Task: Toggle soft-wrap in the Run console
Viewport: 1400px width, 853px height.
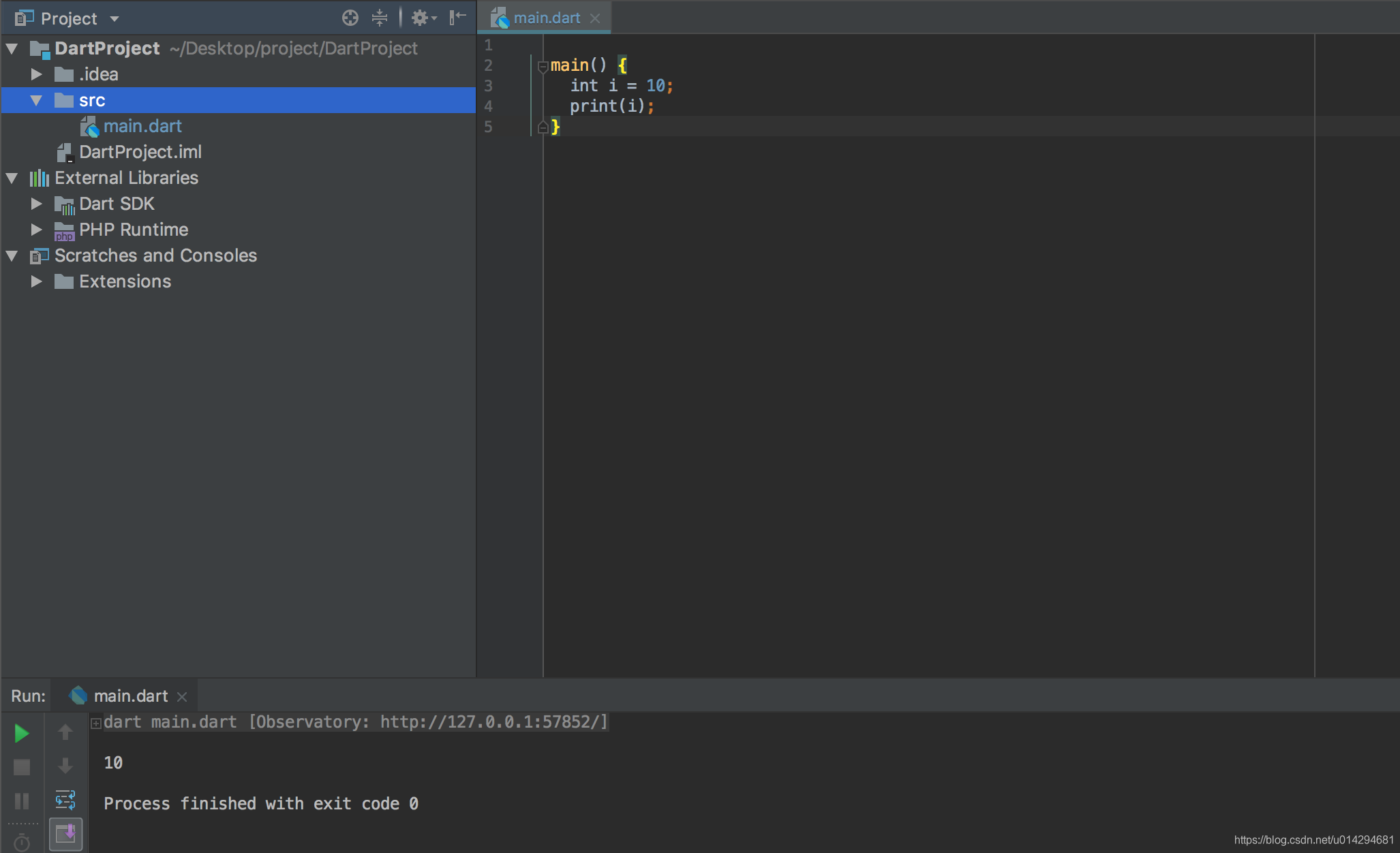Action: tap(65, 800)
